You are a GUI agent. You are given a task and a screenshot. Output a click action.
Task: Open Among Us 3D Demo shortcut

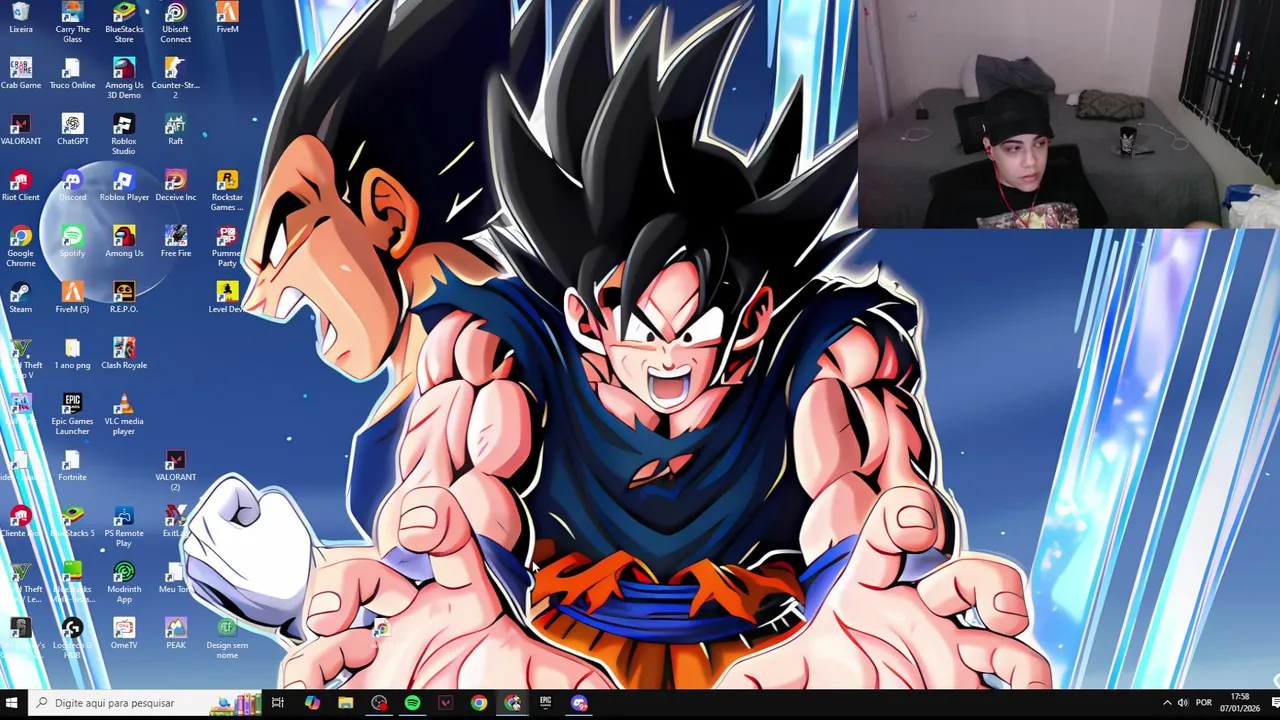(124, 78)
